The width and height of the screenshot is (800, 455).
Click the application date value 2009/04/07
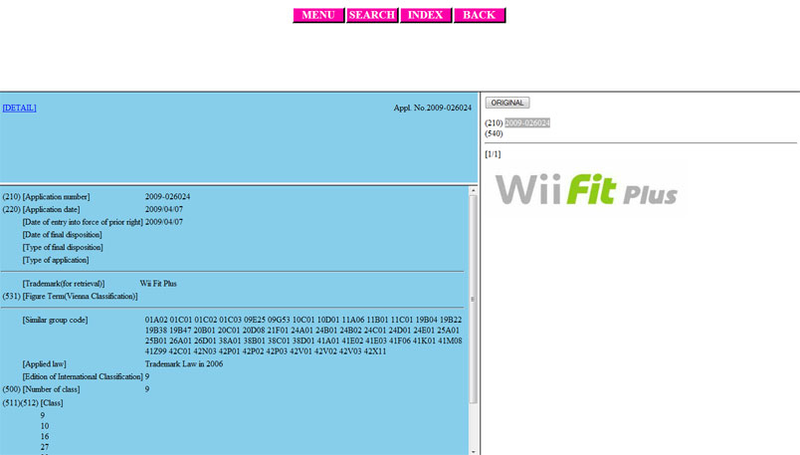(164, 209)
